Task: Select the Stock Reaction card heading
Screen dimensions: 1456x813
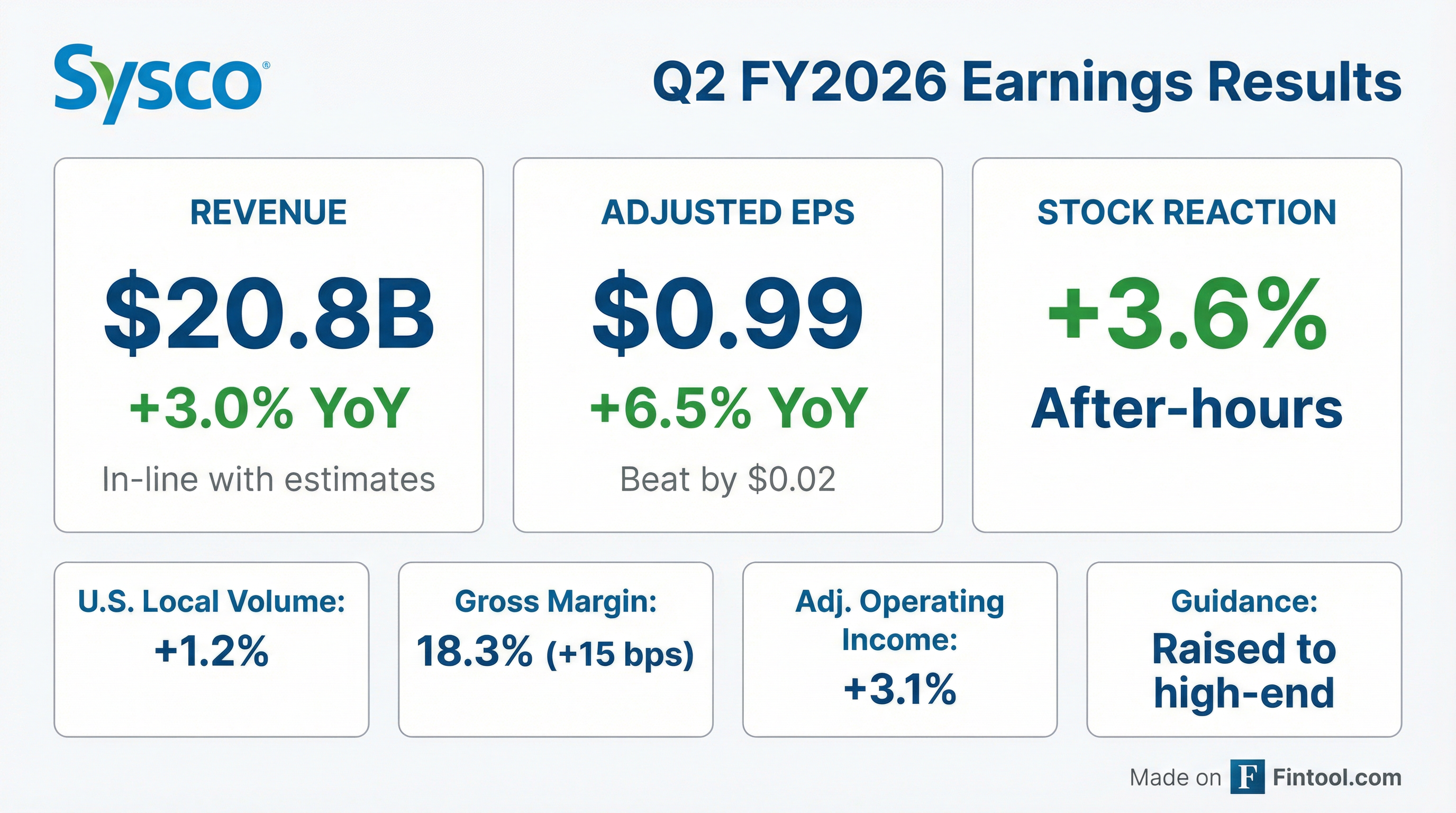Action: click(x=1186, y=213)
